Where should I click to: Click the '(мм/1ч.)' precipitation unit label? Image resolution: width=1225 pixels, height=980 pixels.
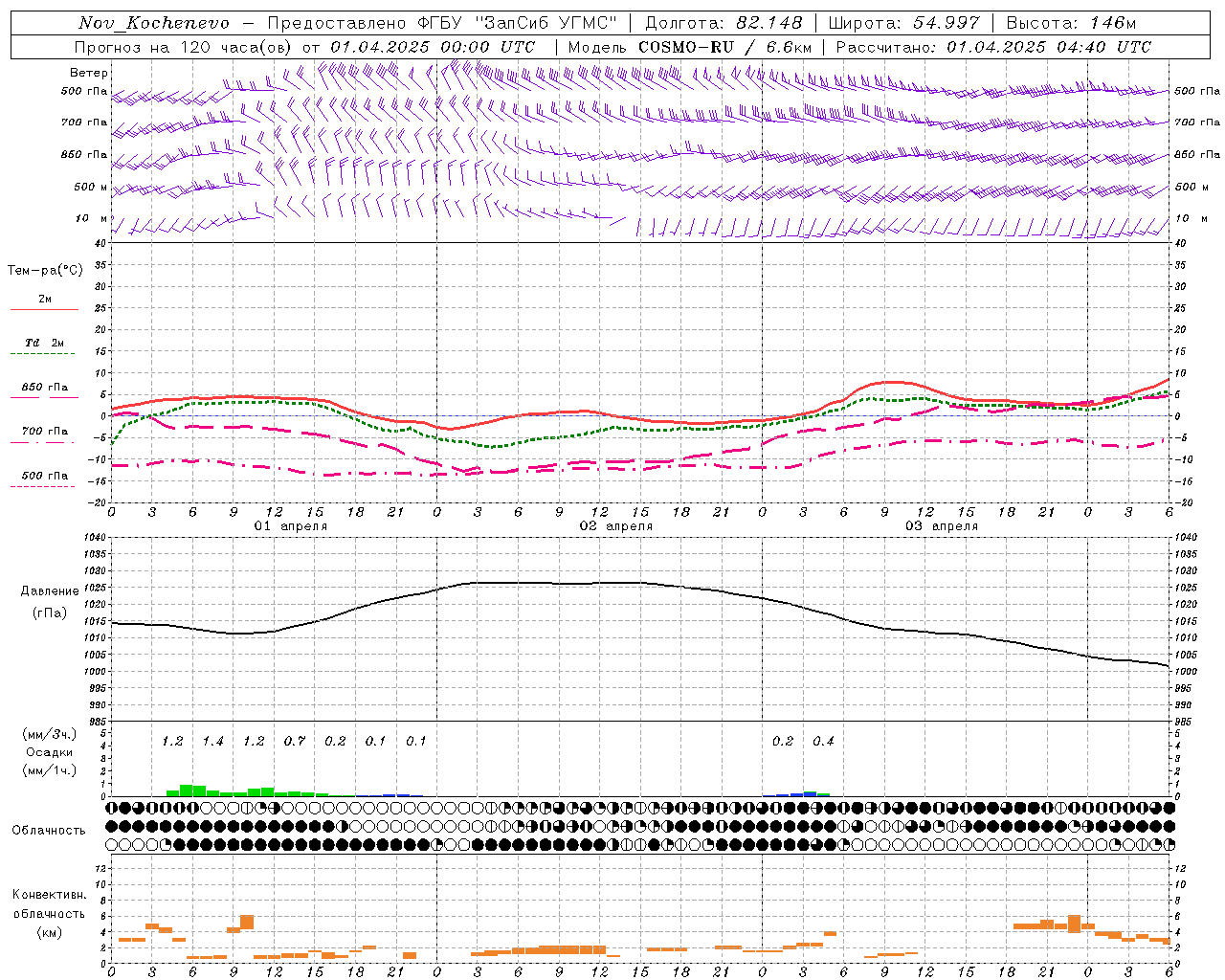(x=49, y=770)
